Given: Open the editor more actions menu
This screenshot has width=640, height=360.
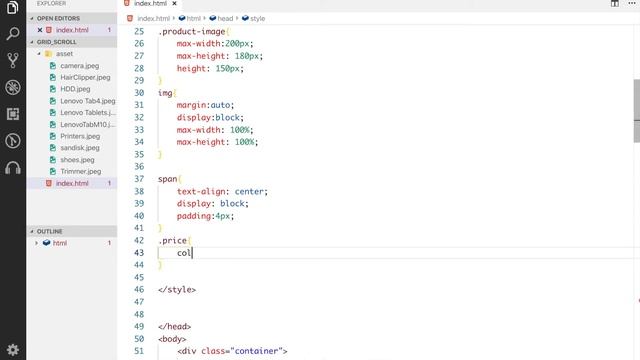Looking at the screenshot, I should click(632, 3).
